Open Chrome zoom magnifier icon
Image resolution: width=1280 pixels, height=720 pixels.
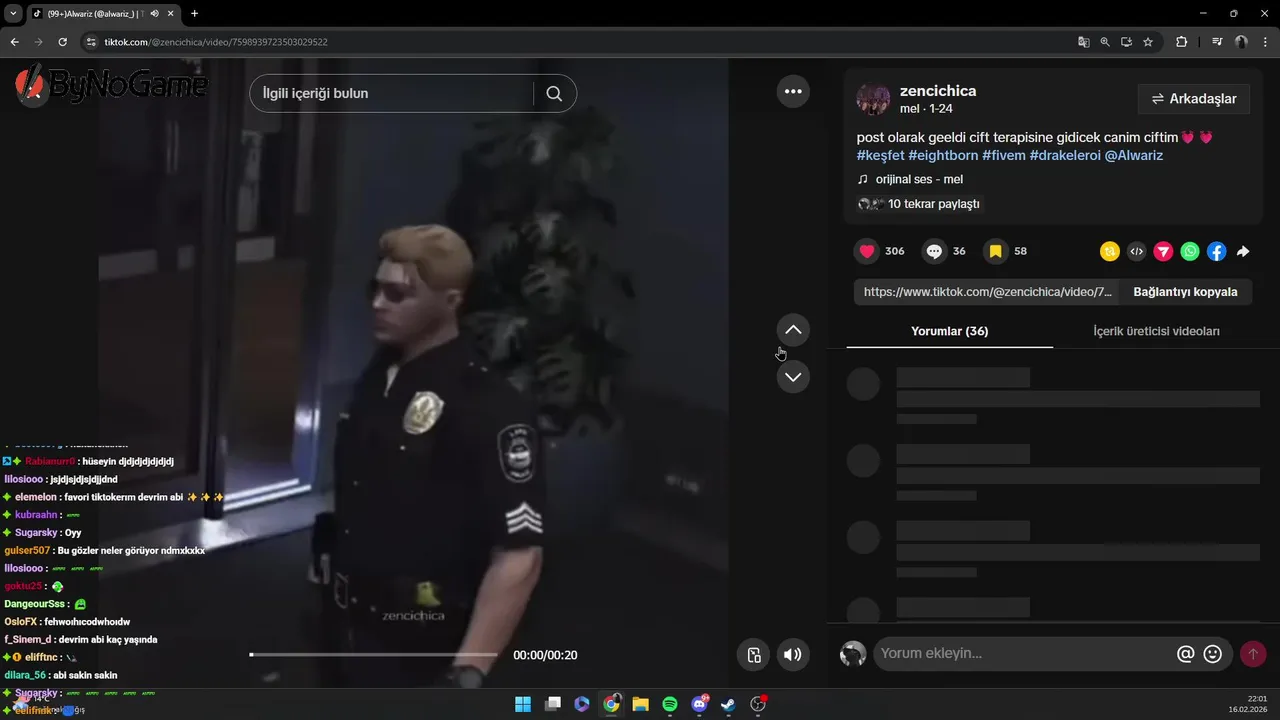point(1105,42)
